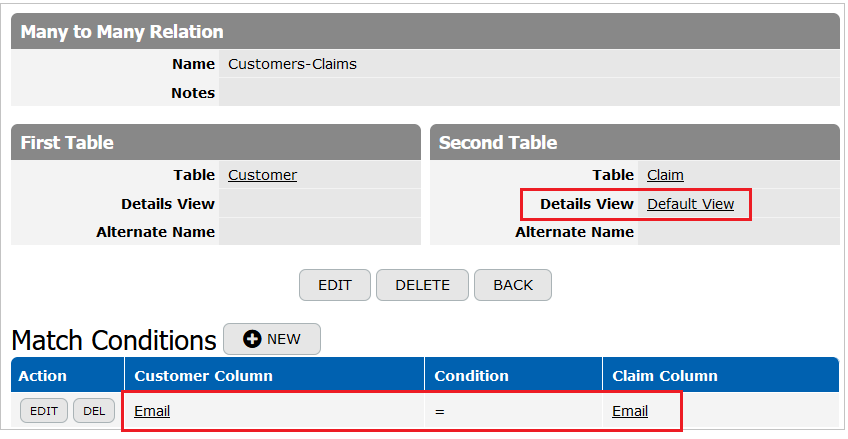
Task: Click the equals sign condition cell
Action: point(440,411)
